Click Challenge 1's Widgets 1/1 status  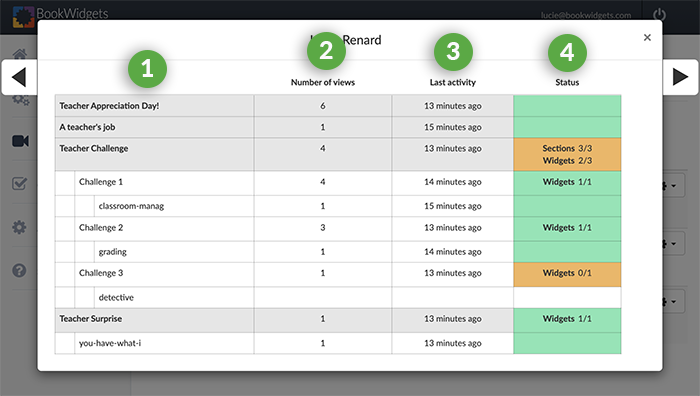[567, 182]
